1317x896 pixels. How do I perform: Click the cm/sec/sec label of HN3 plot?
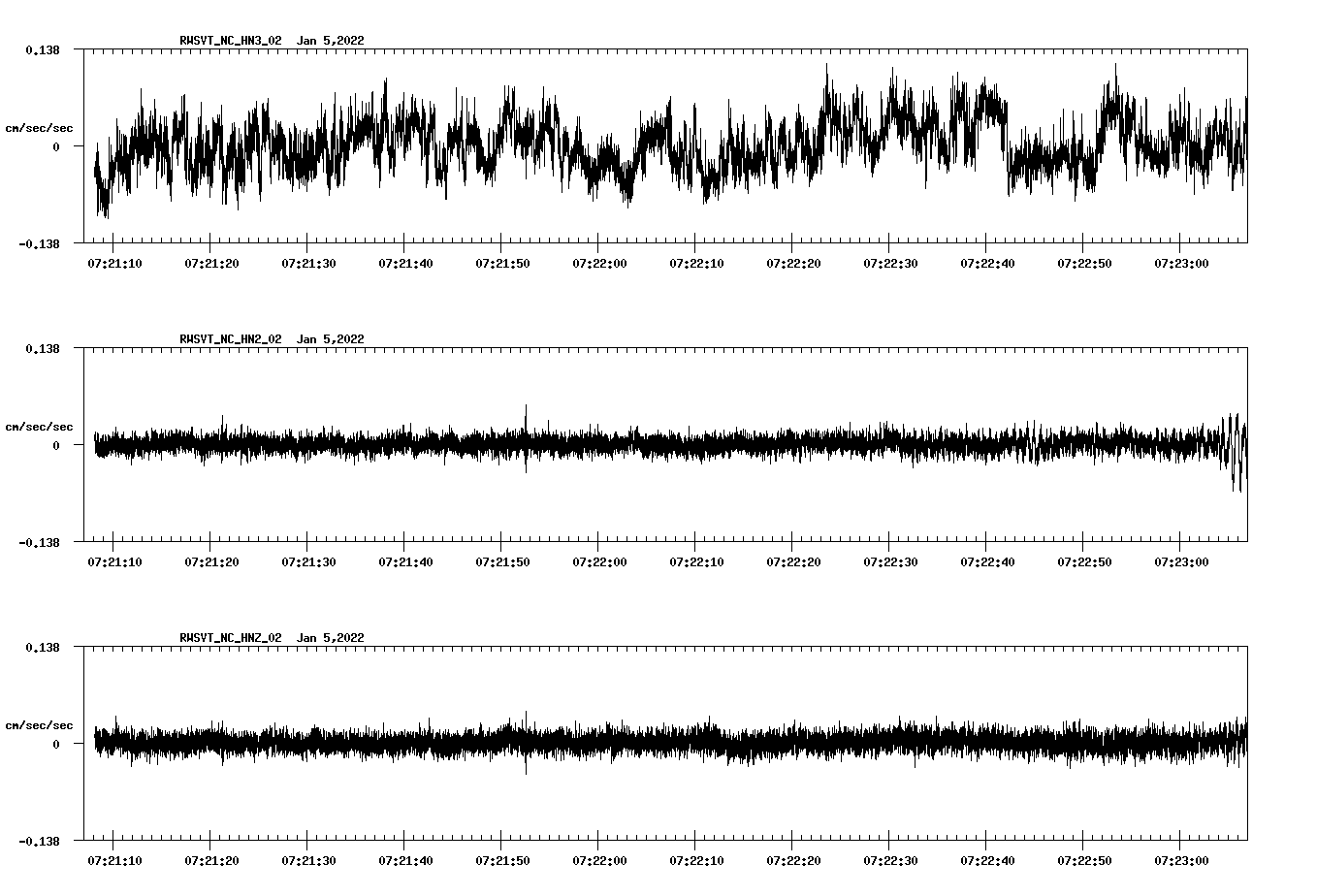point(39,128)
